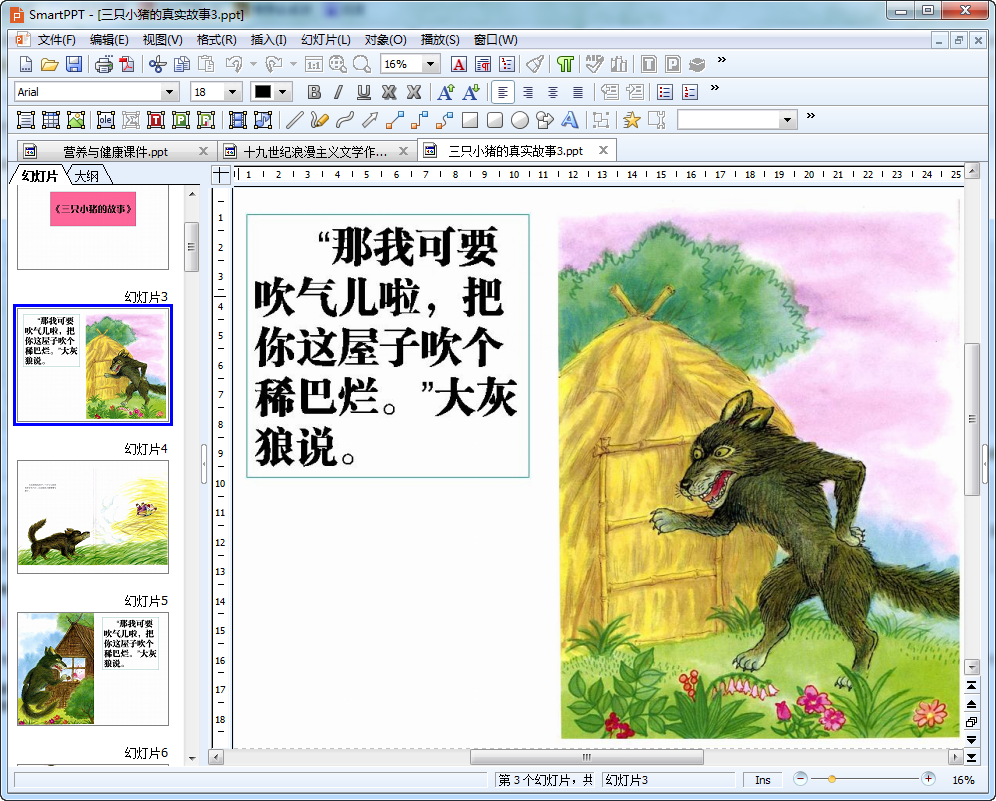996x801 pixels.
Task: Open the font color dropdown arrow
Action: coord(283,92)
